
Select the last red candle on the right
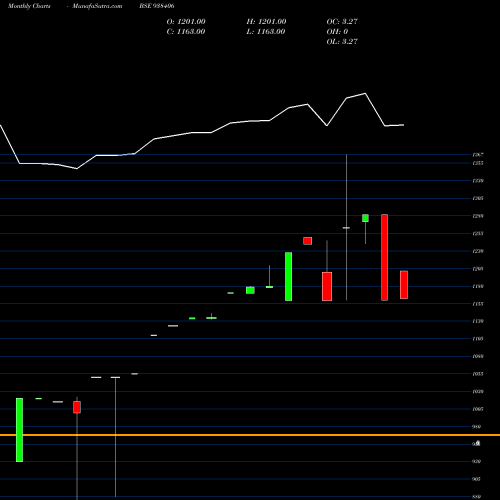pos(404,285)
